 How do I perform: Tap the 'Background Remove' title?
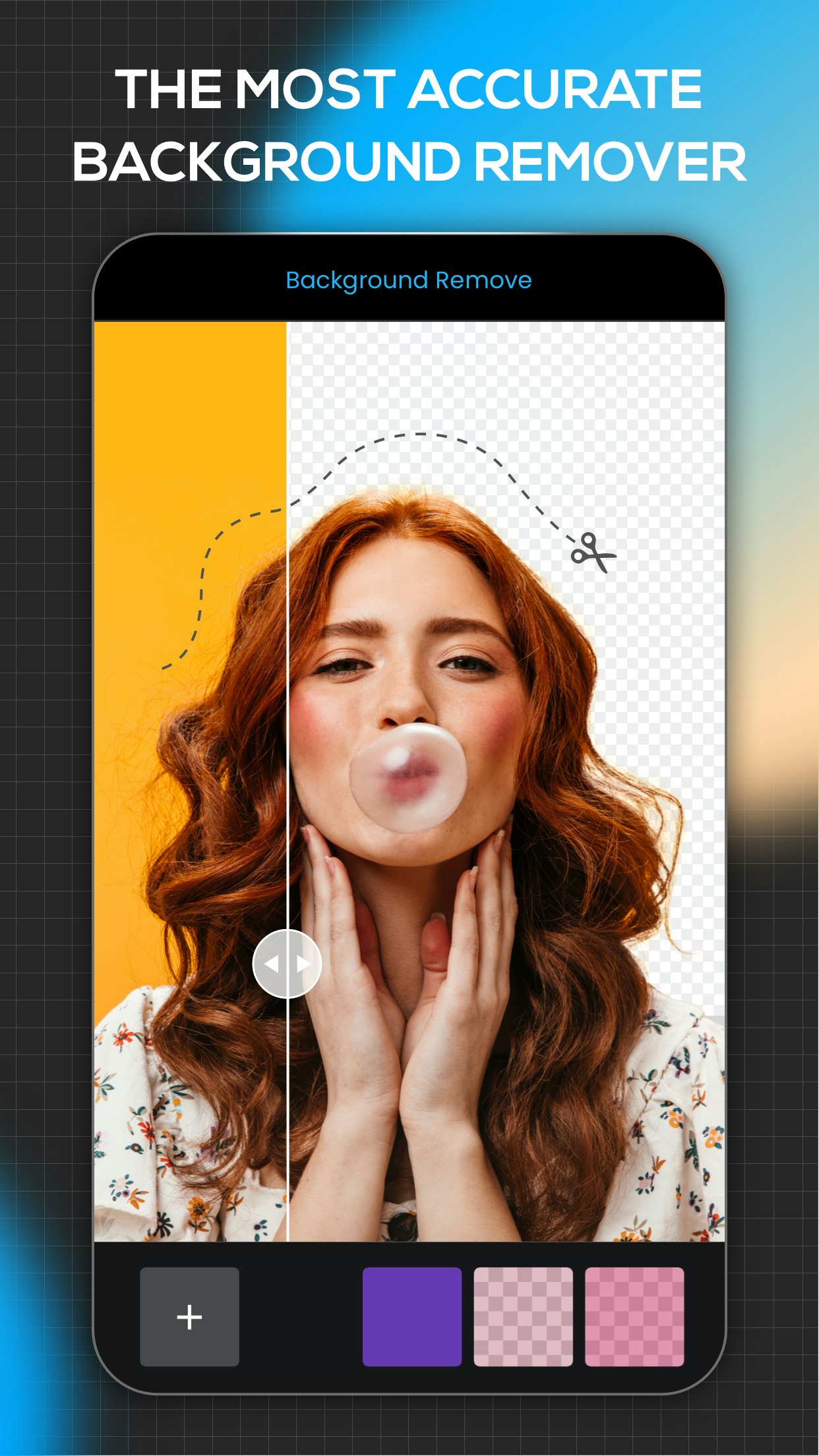(x=409, y=280)
